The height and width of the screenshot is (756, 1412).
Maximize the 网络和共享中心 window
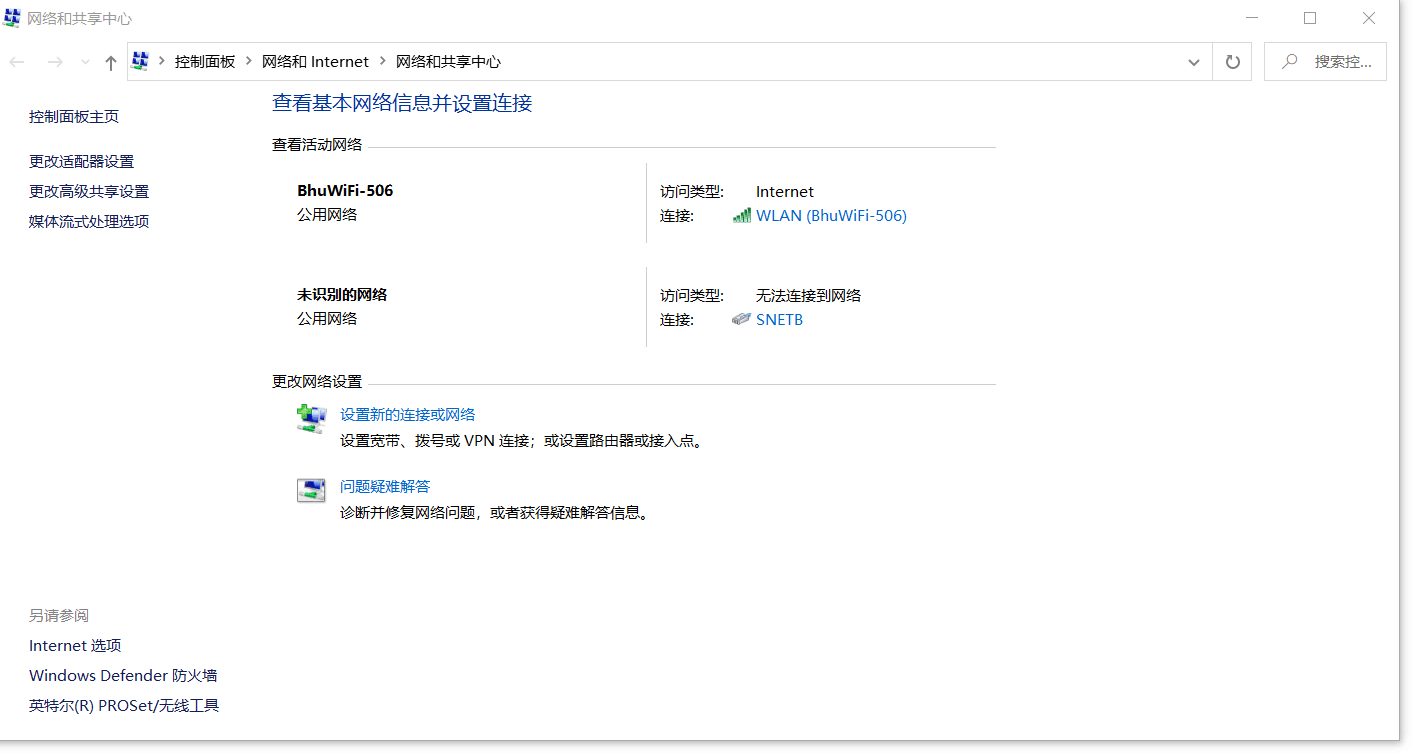[x=1310, y=18]
